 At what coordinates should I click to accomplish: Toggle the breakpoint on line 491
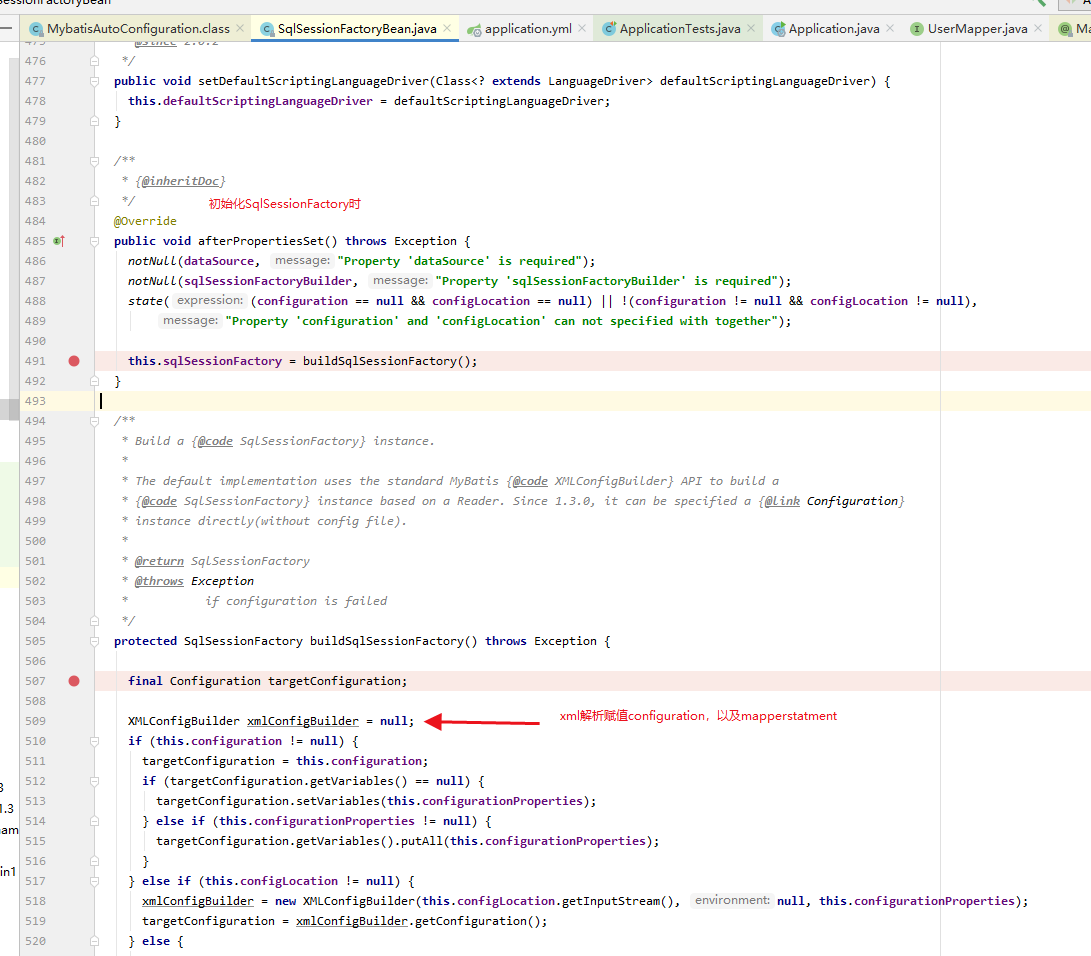click(74, 361)
